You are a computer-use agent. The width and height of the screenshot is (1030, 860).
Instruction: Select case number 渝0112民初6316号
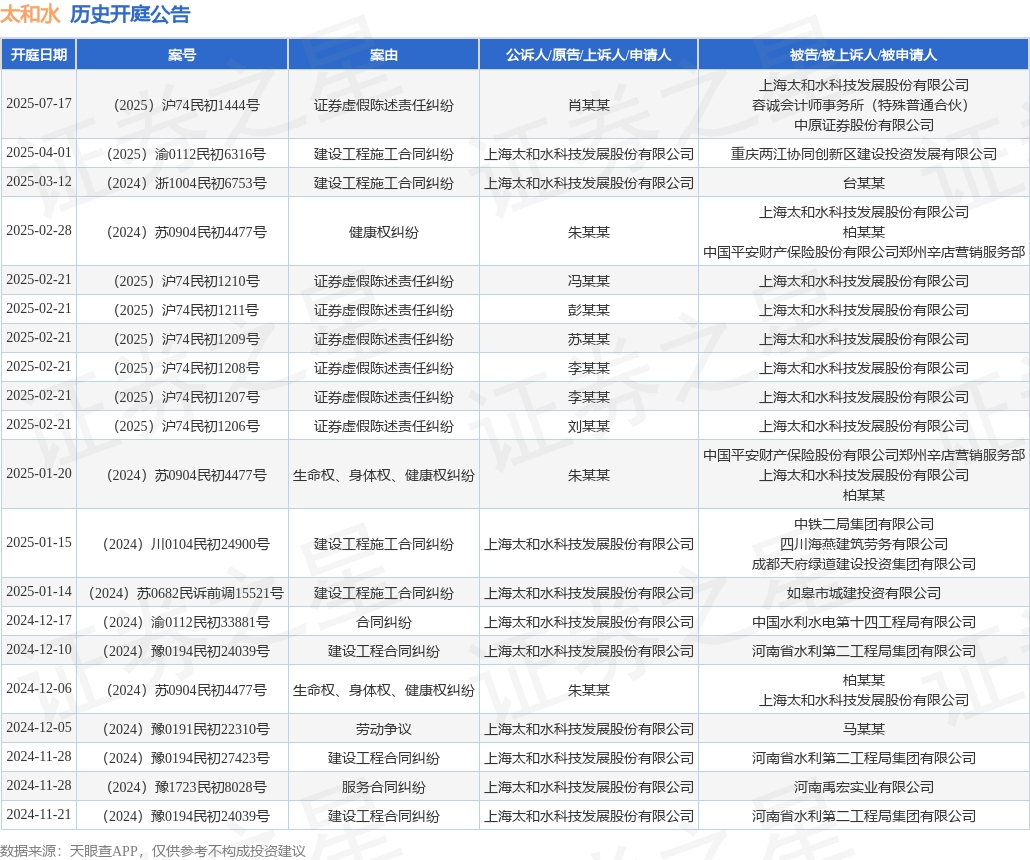pos(187,154)
